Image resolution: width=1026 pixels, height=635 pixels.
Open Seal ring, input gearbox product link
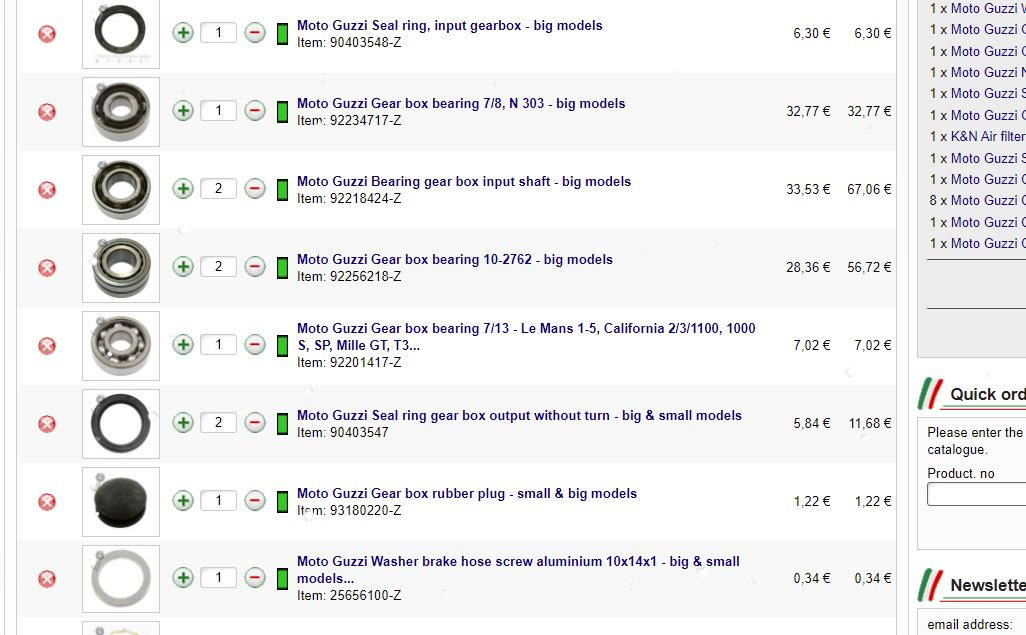[x=450, y=26]
